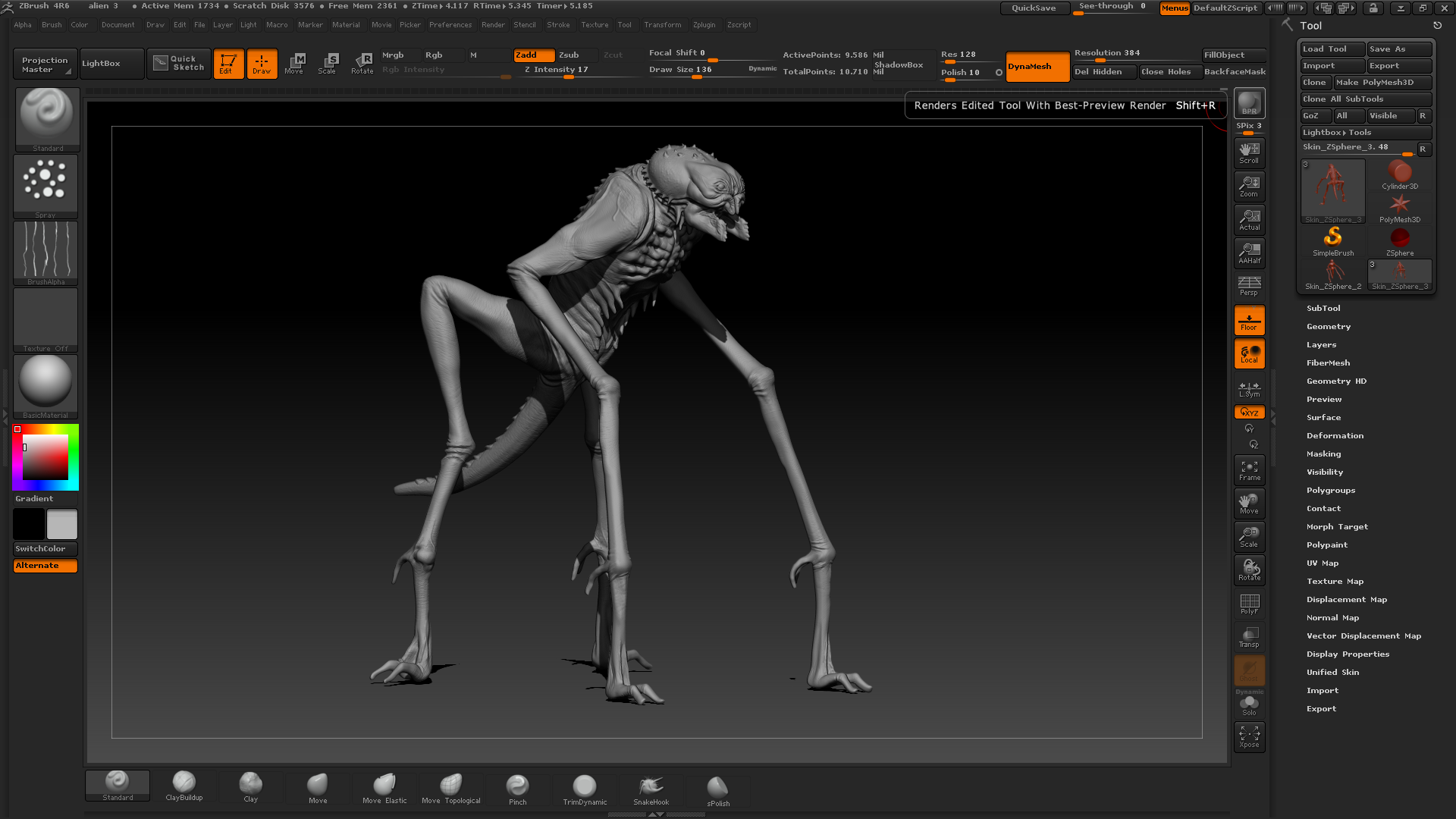Toggle Perspective view
This screenshot has height=819, width=1456.
point(1249,286)
